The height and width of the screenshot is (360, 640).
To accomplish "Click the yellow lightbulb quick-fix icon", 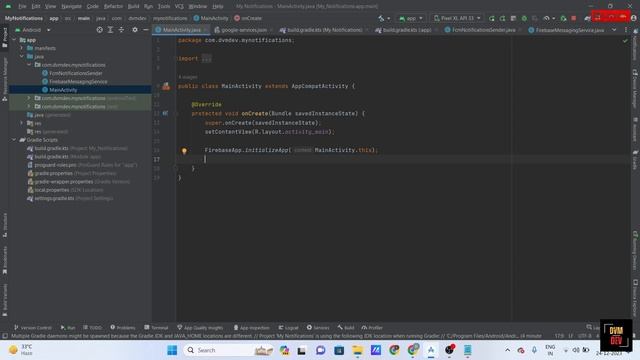I will [x=184, y=151].
